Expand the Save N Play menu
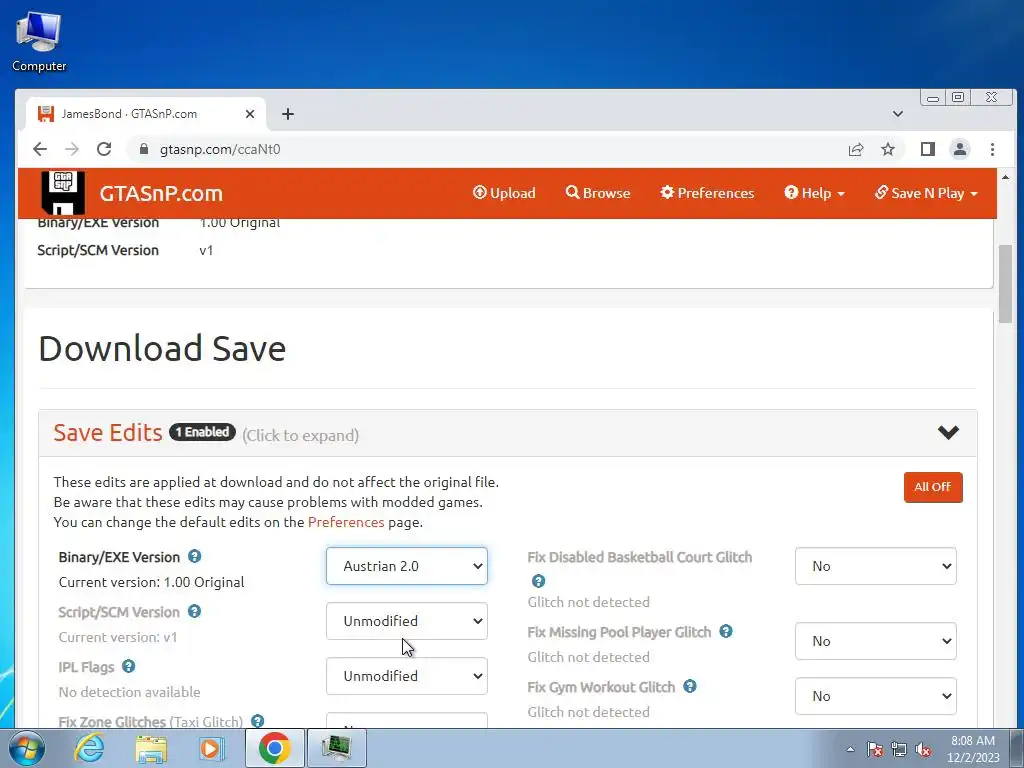The width and height of the screenshot is (1024, 768). point(926,193)
